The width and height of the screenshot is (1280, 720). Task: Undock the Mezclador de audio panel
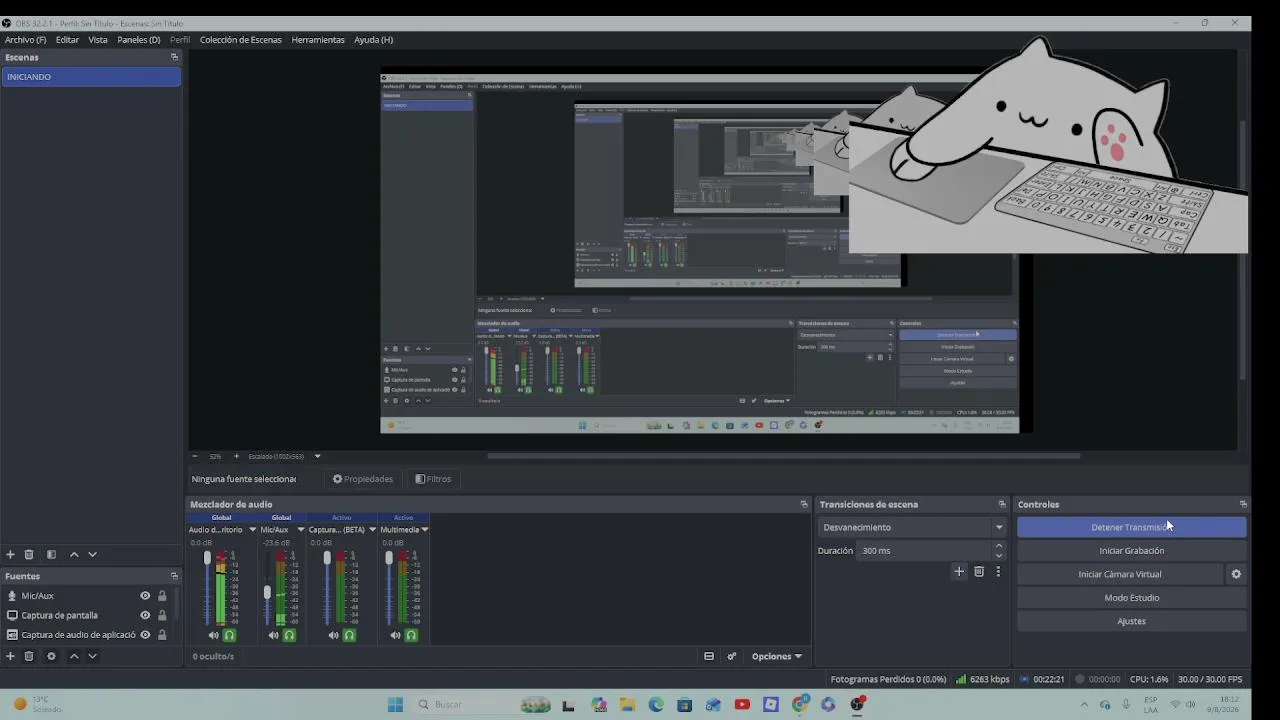(x=804, y=504)
